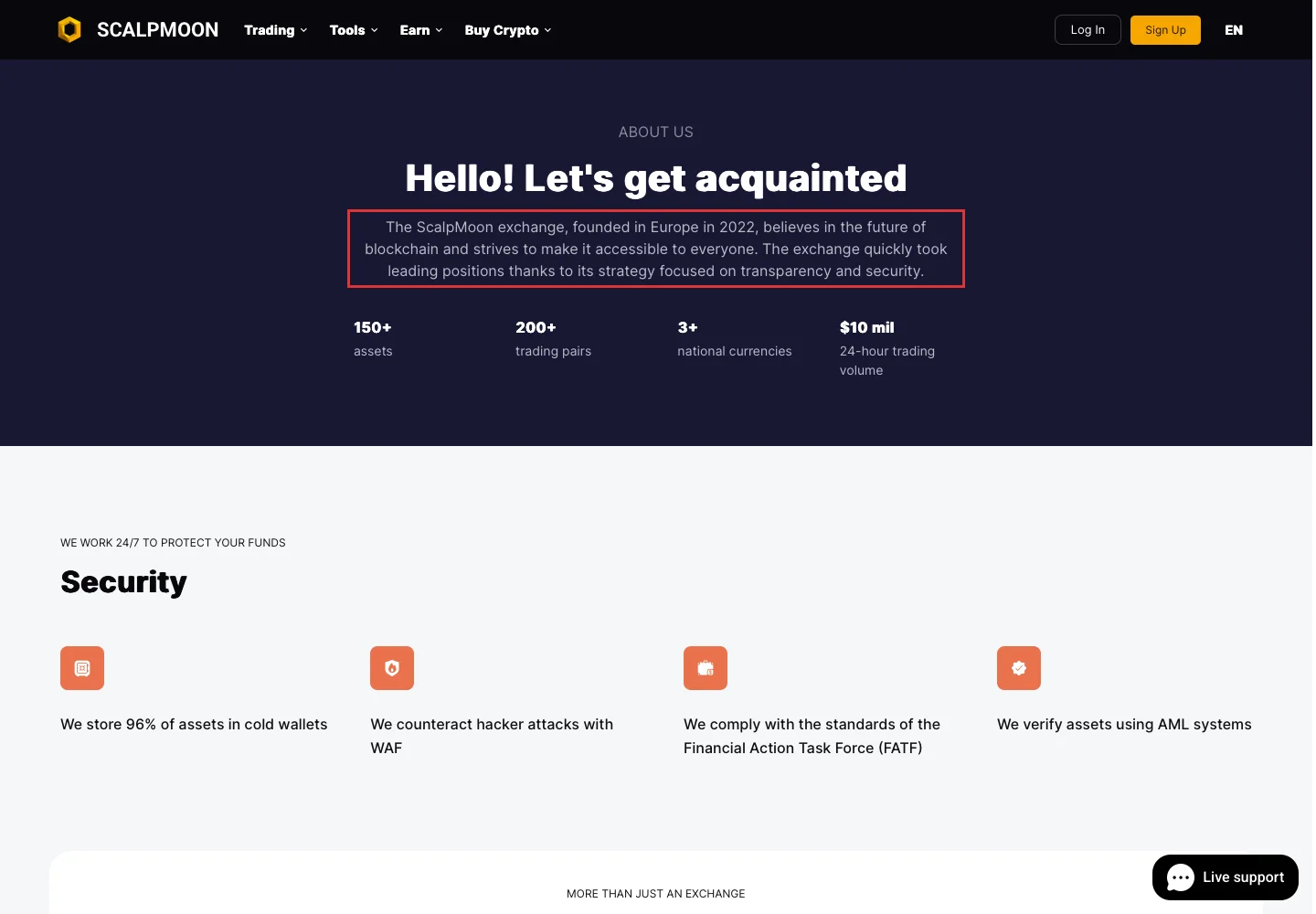Click the 150+ assets statistic
The width and height of the screenshot is (1316, 914).
(x=373, y=338)
